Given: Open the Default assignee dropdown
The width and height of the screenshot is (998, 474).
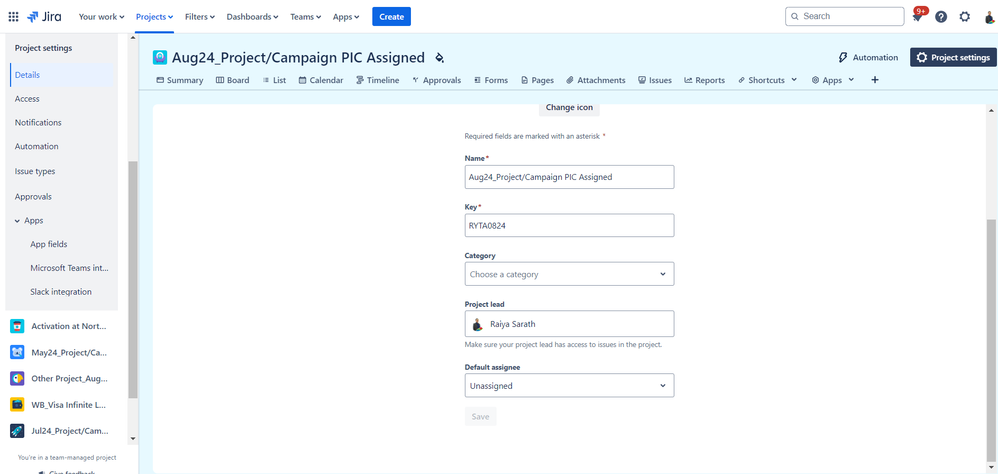Looking at the screenshot, I should click(569, 386).
